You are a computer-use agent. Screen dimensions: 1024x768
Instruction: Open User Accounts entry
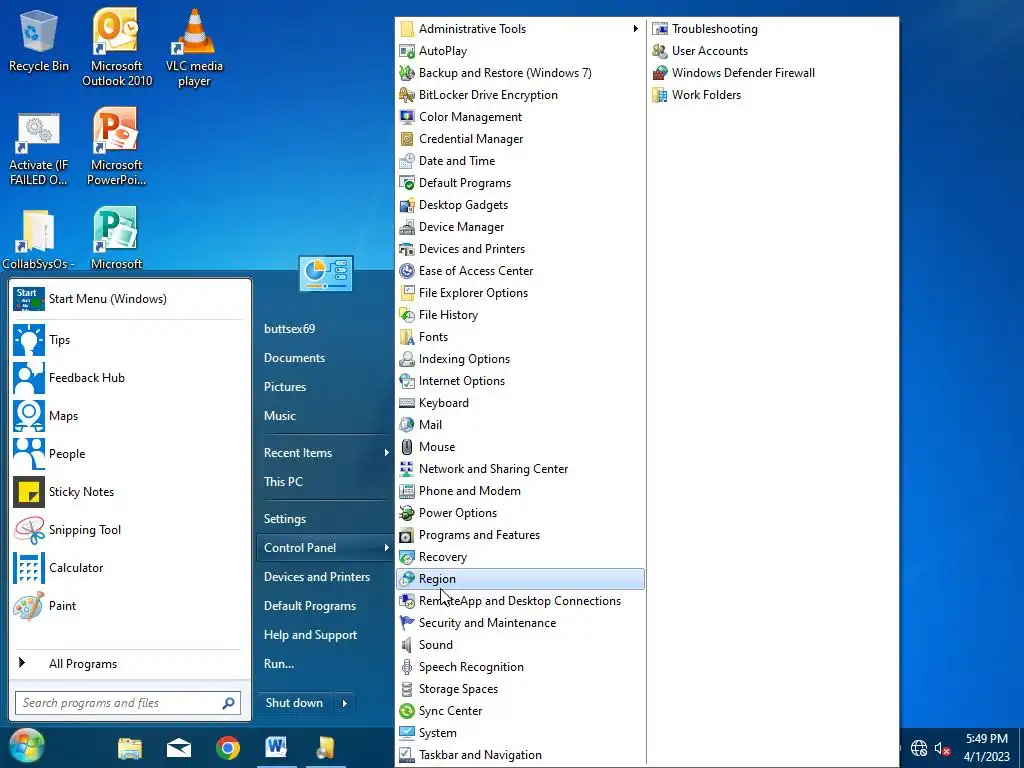(773, 51)
